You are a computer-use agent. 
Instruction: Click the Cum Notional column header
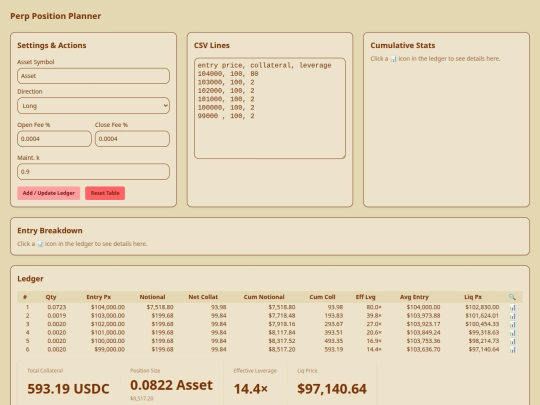[264, 297]
